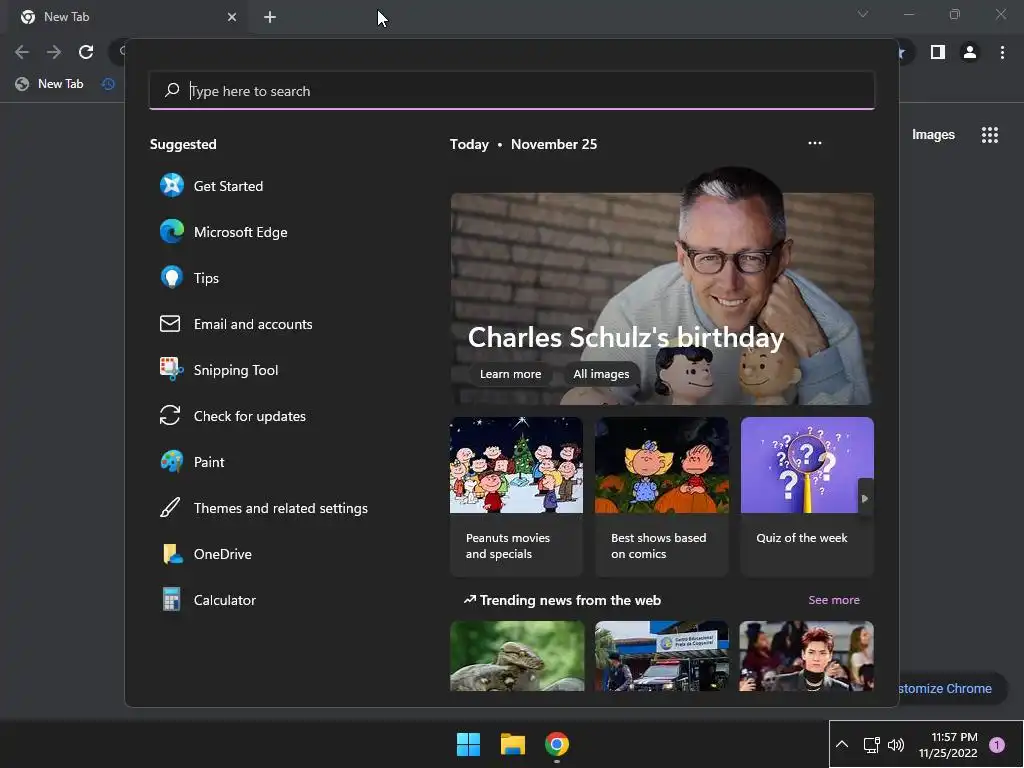This screenshot has height=768, width=1024.
Task: Open Peanuts movies and specials card
Action: [516, 496]
